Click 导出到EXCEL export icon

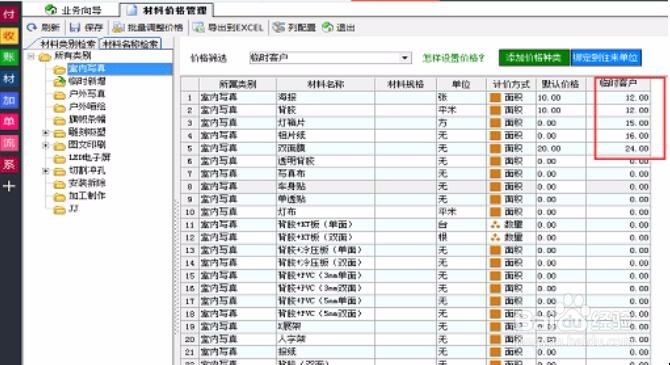[x=199, y=28]
